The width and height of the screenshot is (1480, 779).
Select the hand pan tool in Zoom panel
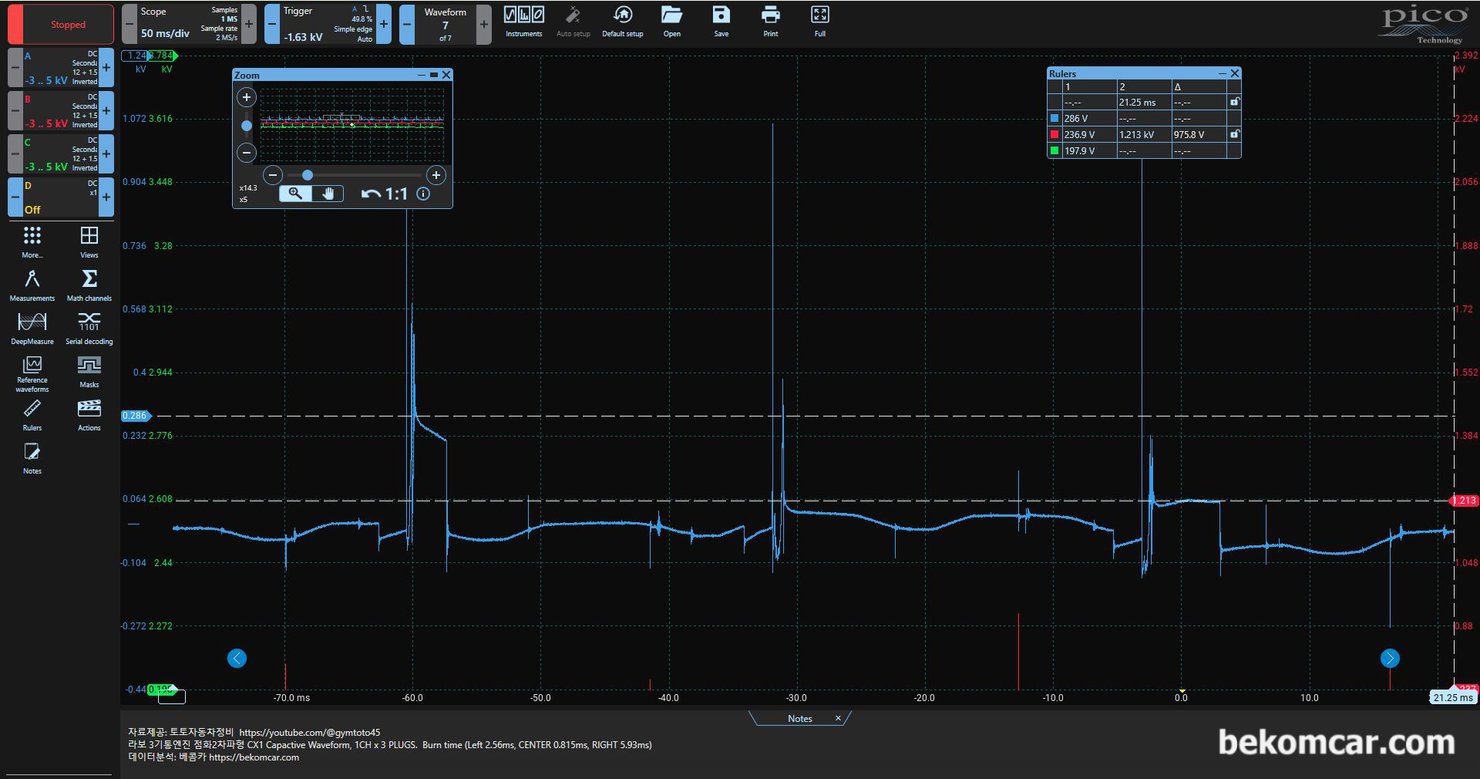tap(327, 194)
